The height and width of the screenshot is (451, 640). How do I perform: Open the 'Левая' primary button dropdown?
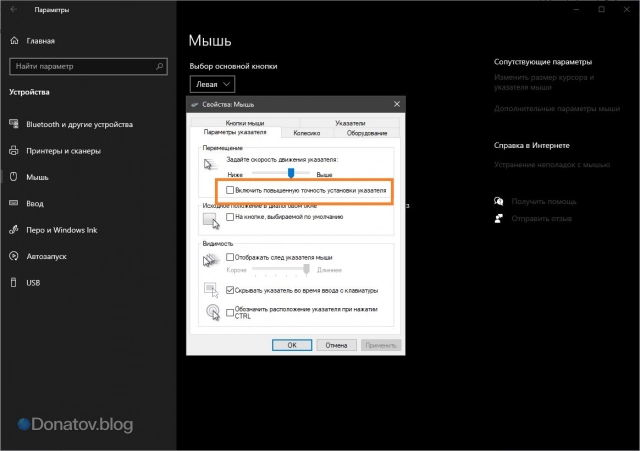coord(212,84)
